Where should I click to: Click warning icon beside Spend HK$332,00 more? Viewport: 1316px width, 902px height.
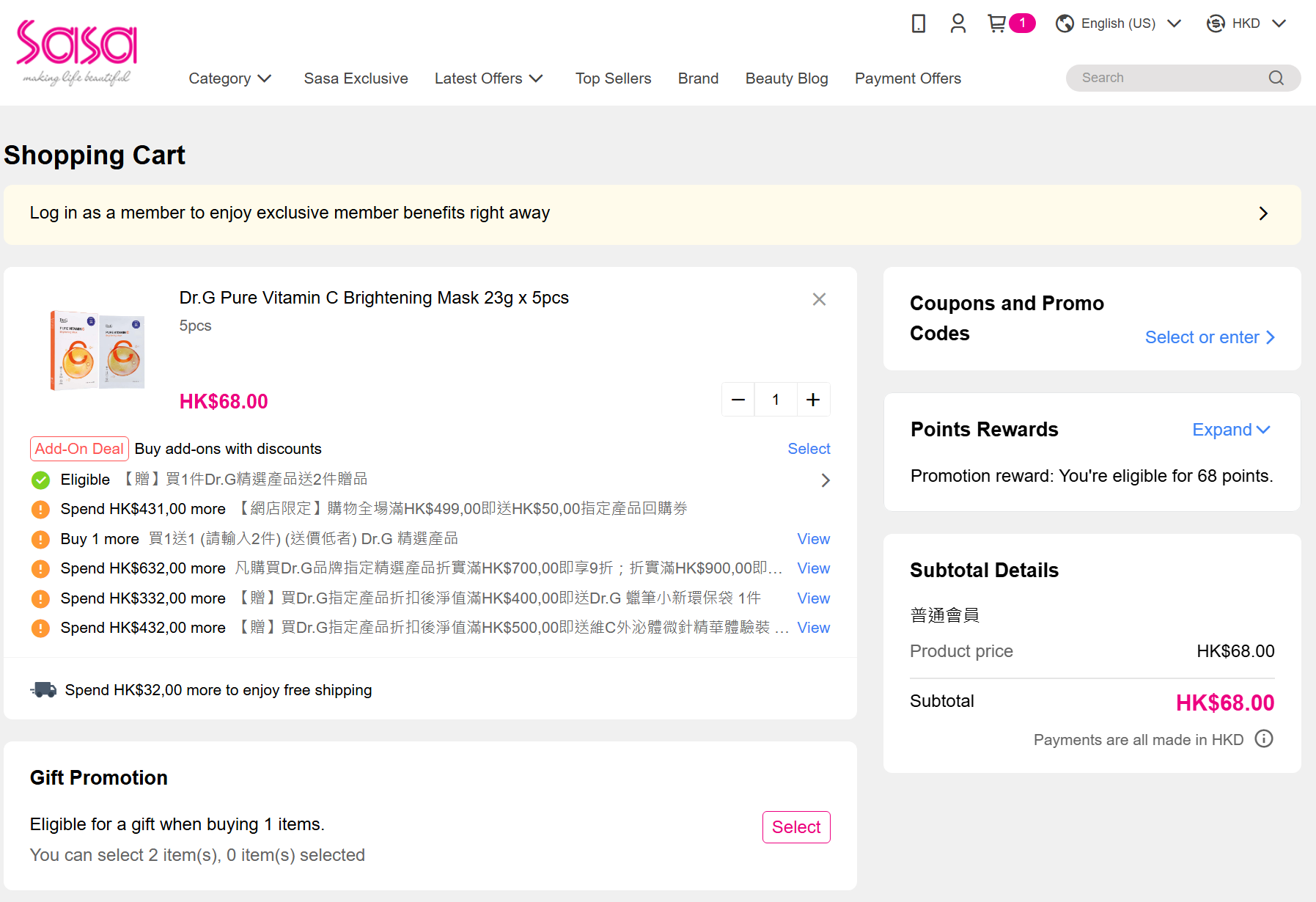point(40,598)
